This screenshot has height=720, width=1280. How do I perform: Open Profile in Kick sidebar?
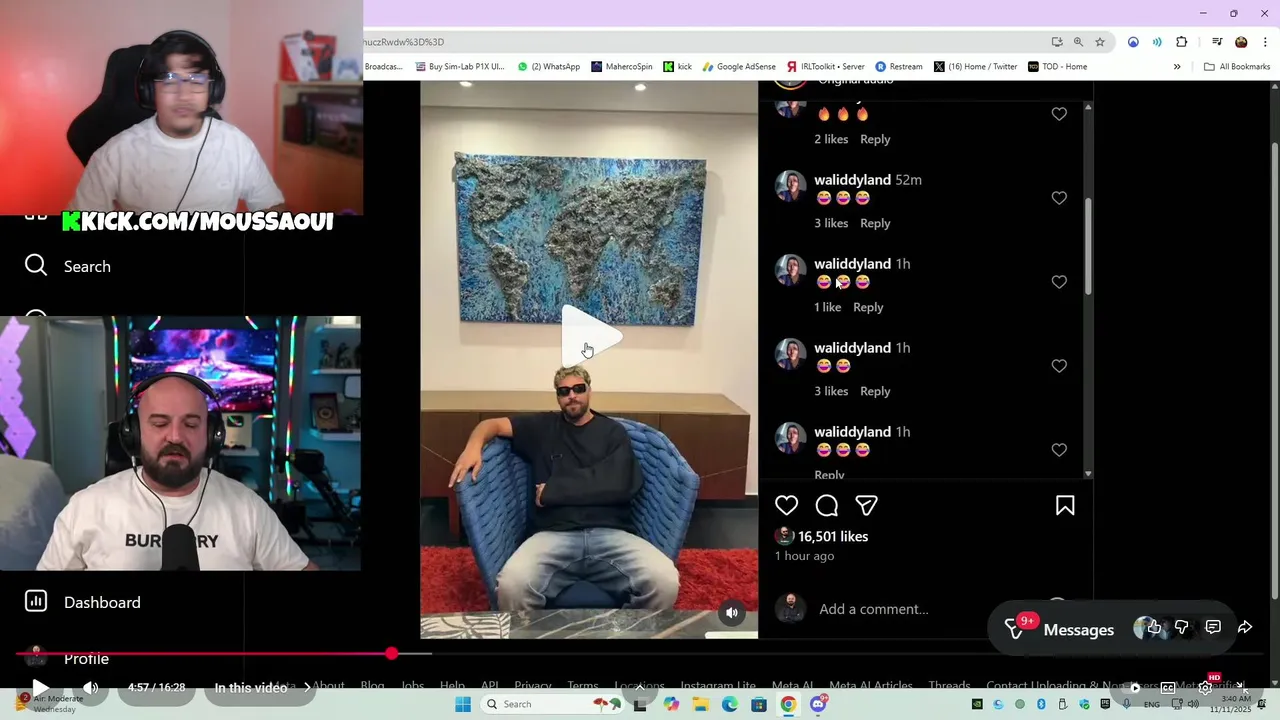point(67,658)
